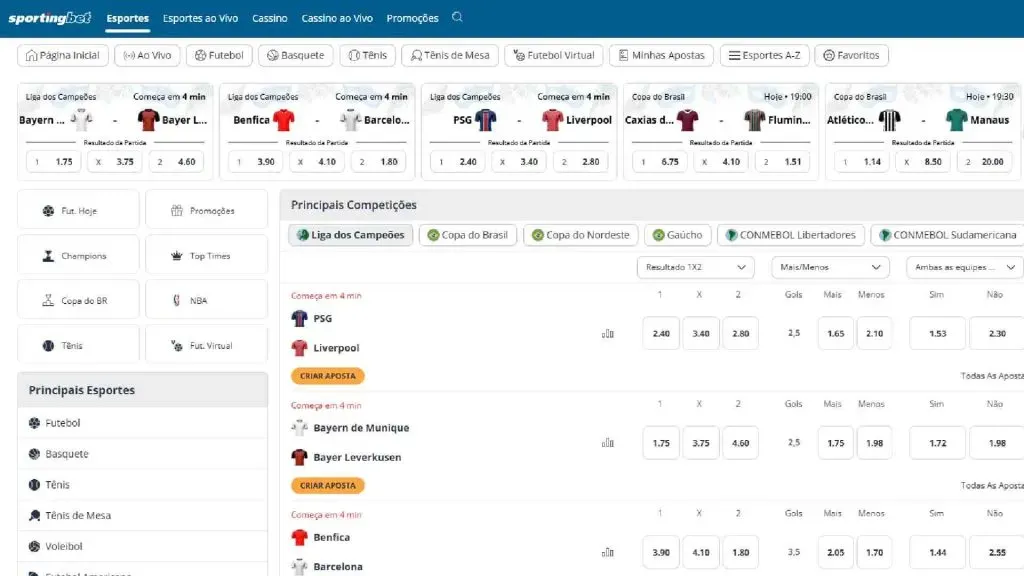Viewport: 1024px width, 576px height.
Task: Select Menos odds 1.70 for Benfica match
Action: point(874,552)
